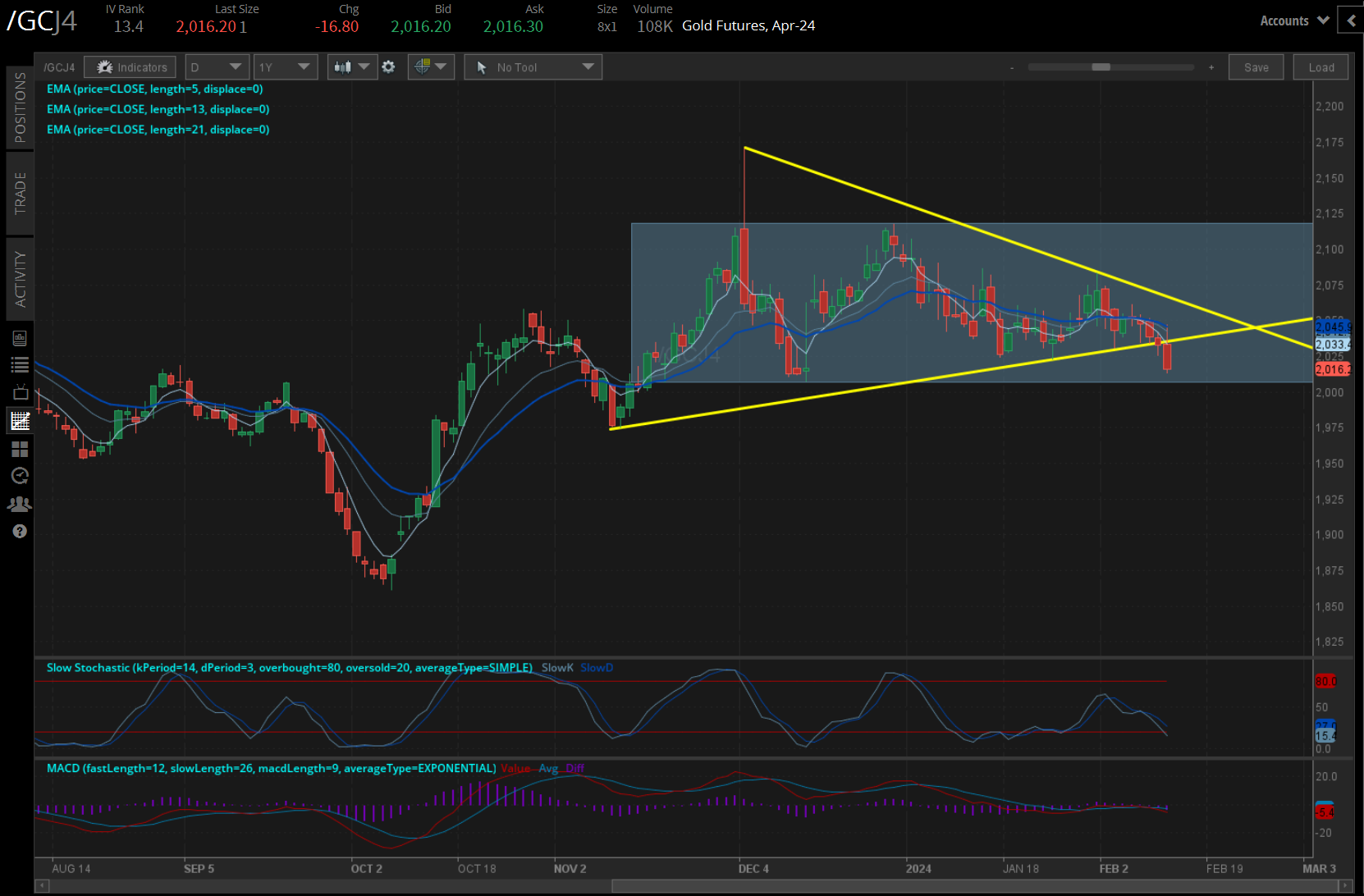Open the TV media icon in sidebar
This screenshot has height=896, width=1364.
click(20, 393)
